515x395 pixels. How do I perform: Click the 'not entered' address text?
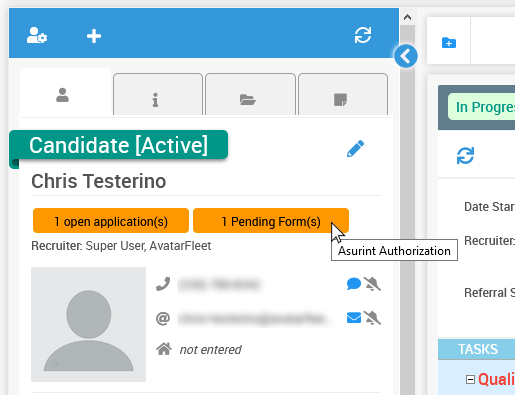210,350
